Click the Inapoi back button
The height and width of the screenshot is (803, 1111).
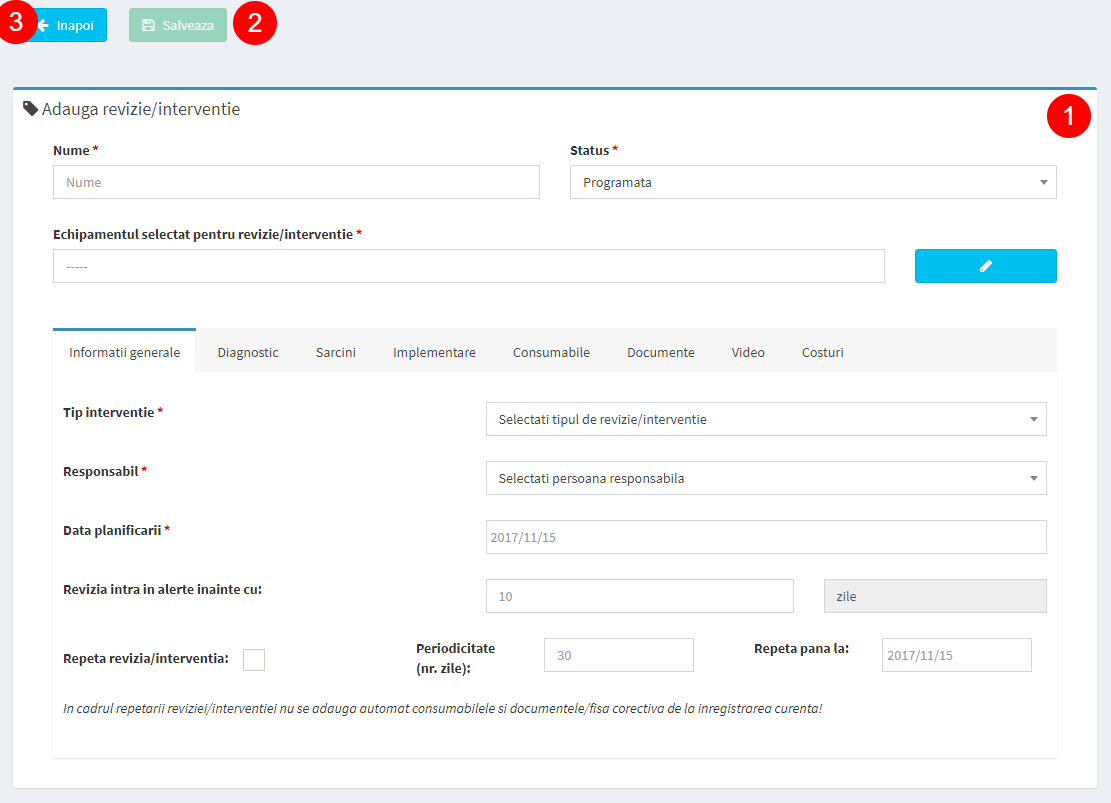(67, 26)
